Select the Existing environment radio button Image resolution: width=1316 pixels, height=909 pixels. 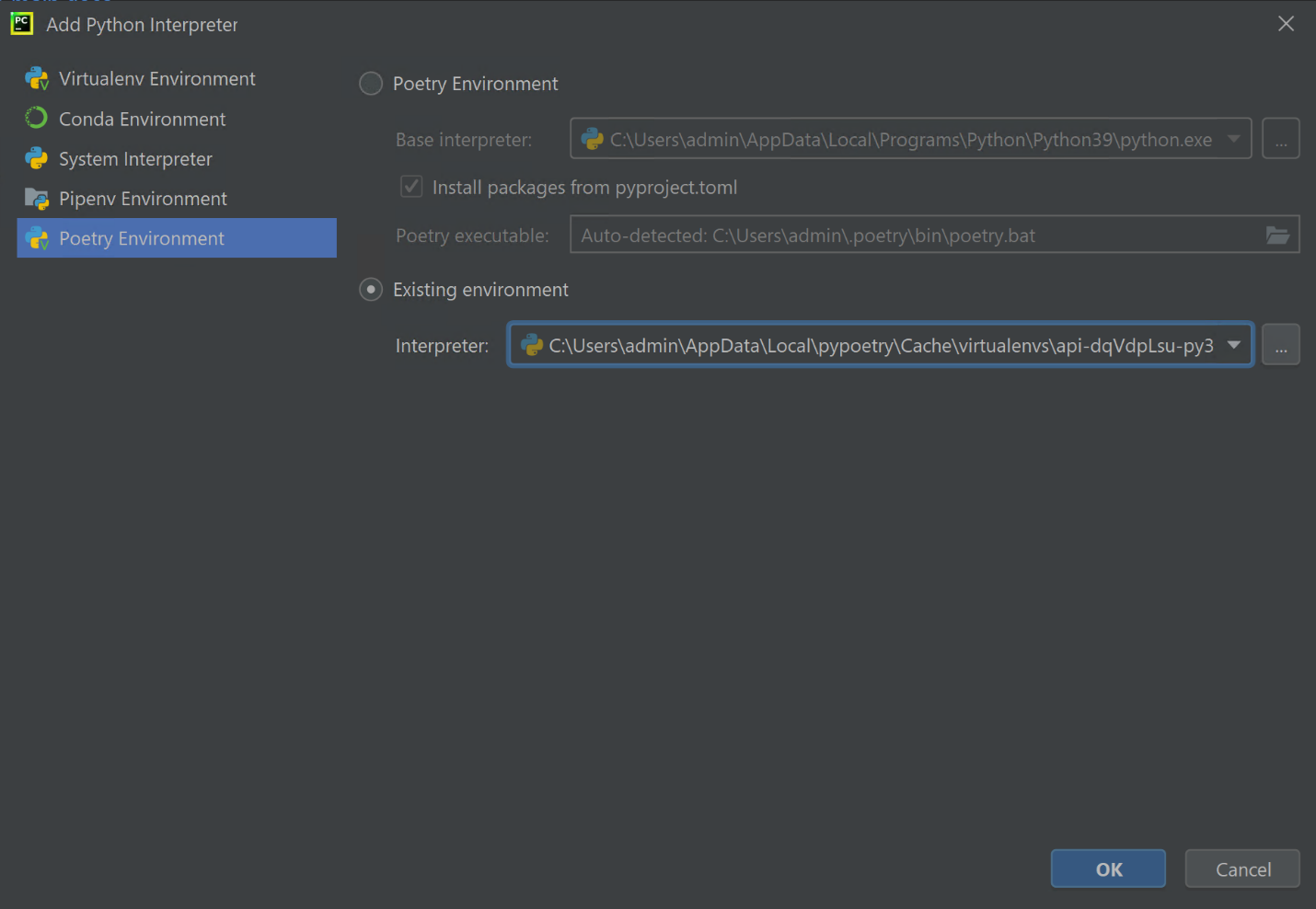pos(371,290)
